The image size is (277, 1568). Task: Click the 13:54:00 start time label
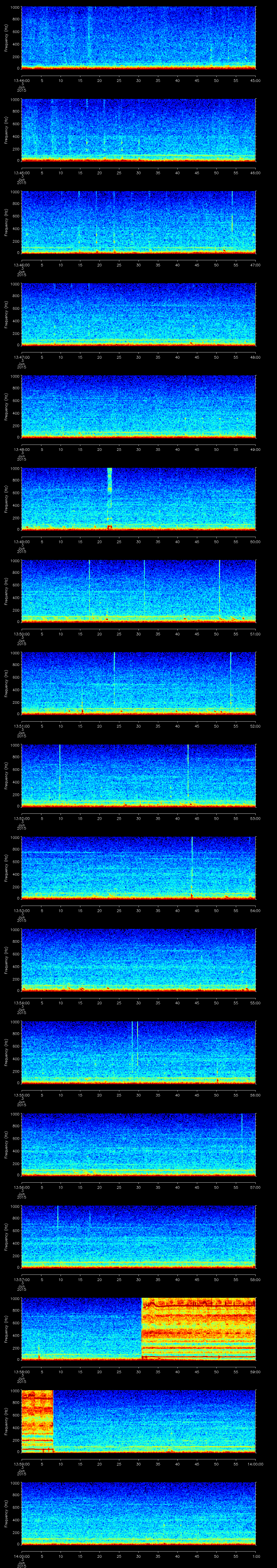click(21, 1003)
